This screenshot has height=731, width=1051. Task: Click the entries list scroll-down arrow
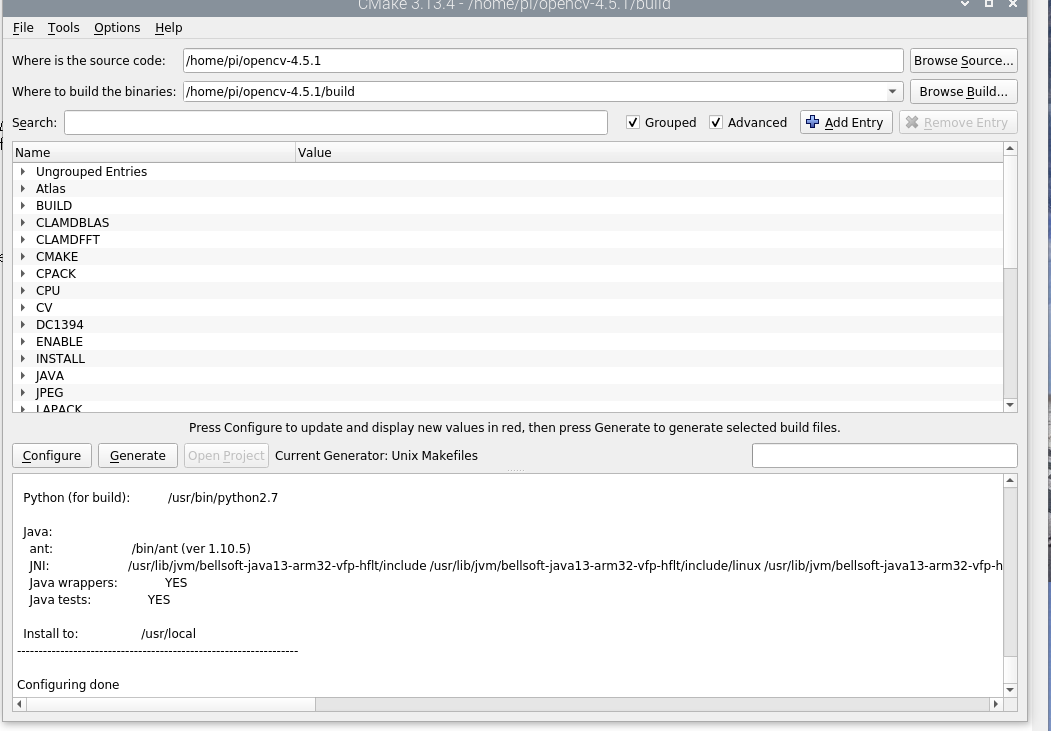coord(1010,405)
